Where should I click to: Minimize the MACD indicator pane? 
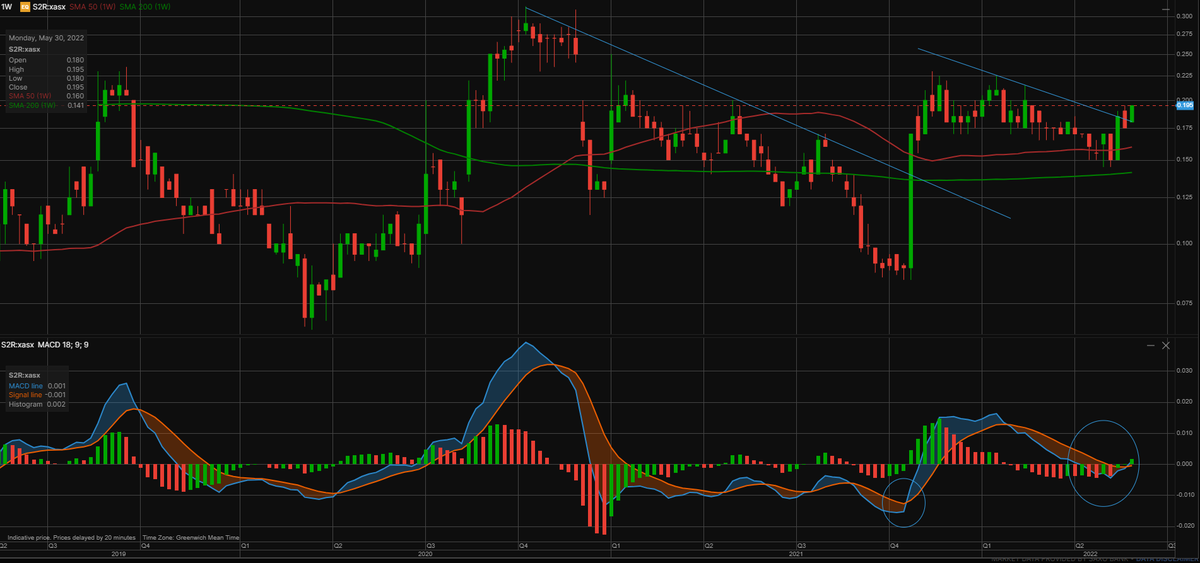[1150, 345]
